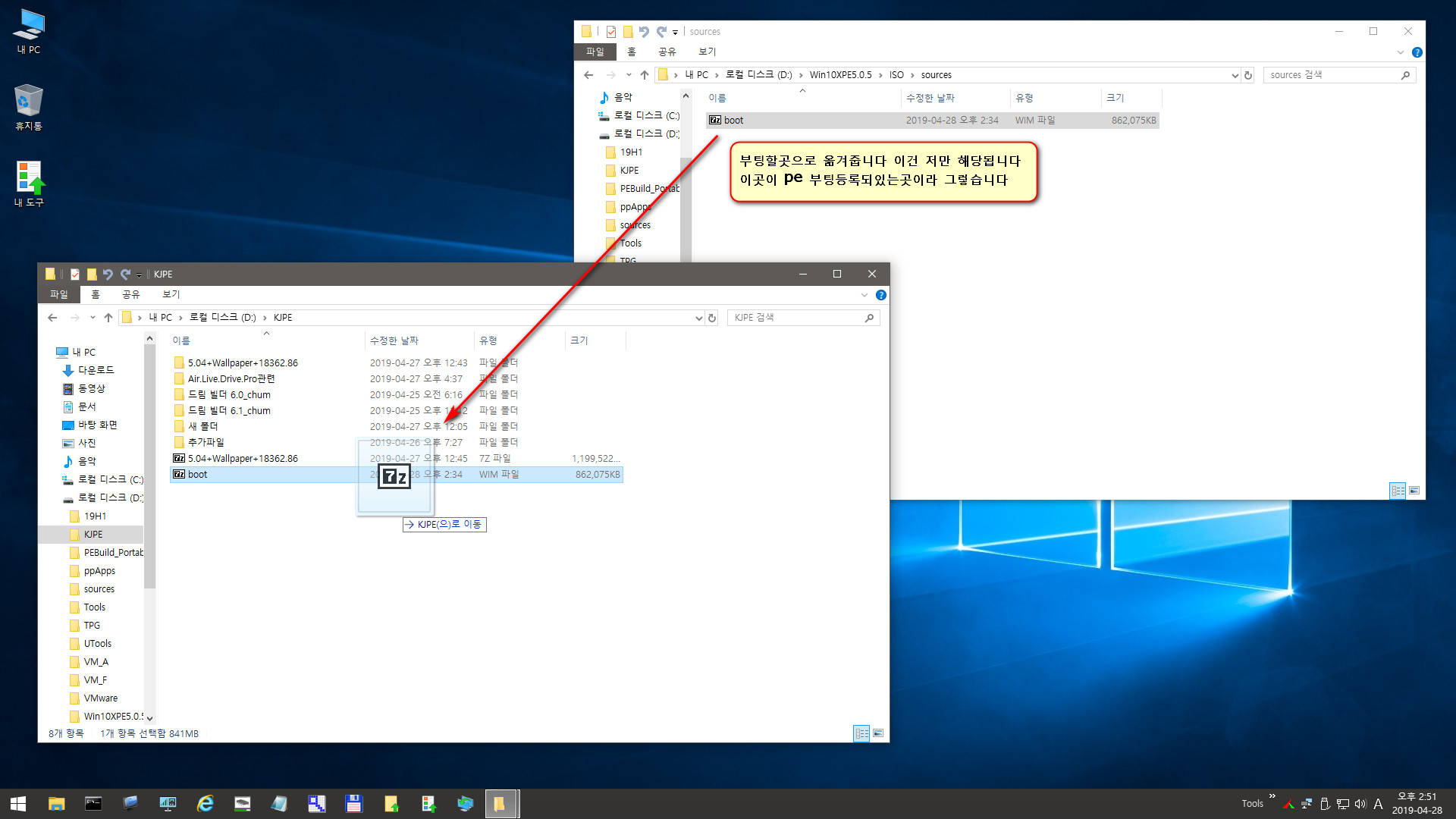Open the 공유 tab in KJPE window
The width and height of the screenshot is (1456, 819).
131,294
